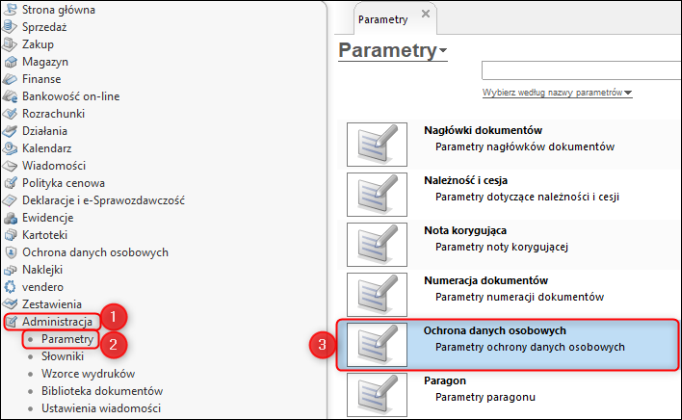This screenshot has height=420, width=682.
Task: Select Słowniki under Administracja
Action: tap(62, 357)
